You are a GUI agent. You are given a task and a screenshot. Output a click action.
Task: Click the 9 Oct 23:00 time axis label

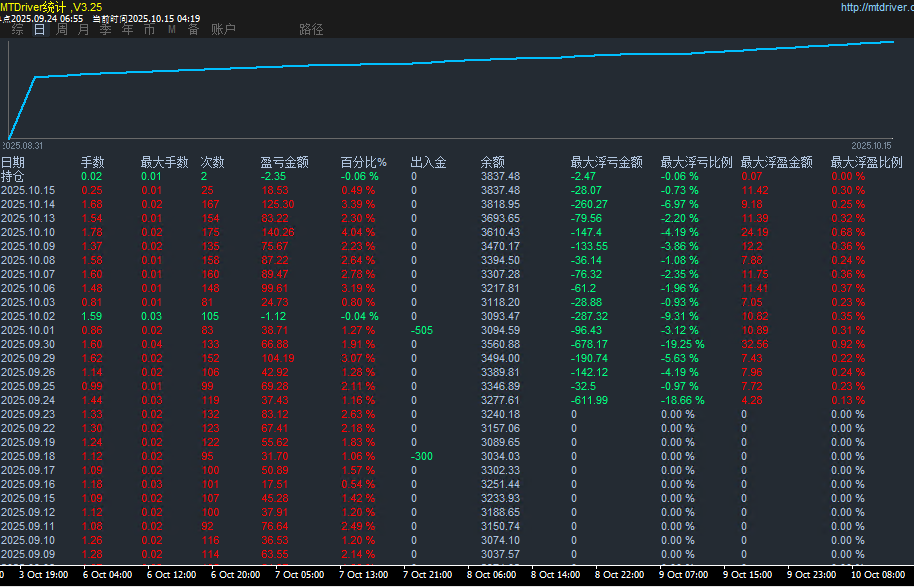click(x=812, y=575)
